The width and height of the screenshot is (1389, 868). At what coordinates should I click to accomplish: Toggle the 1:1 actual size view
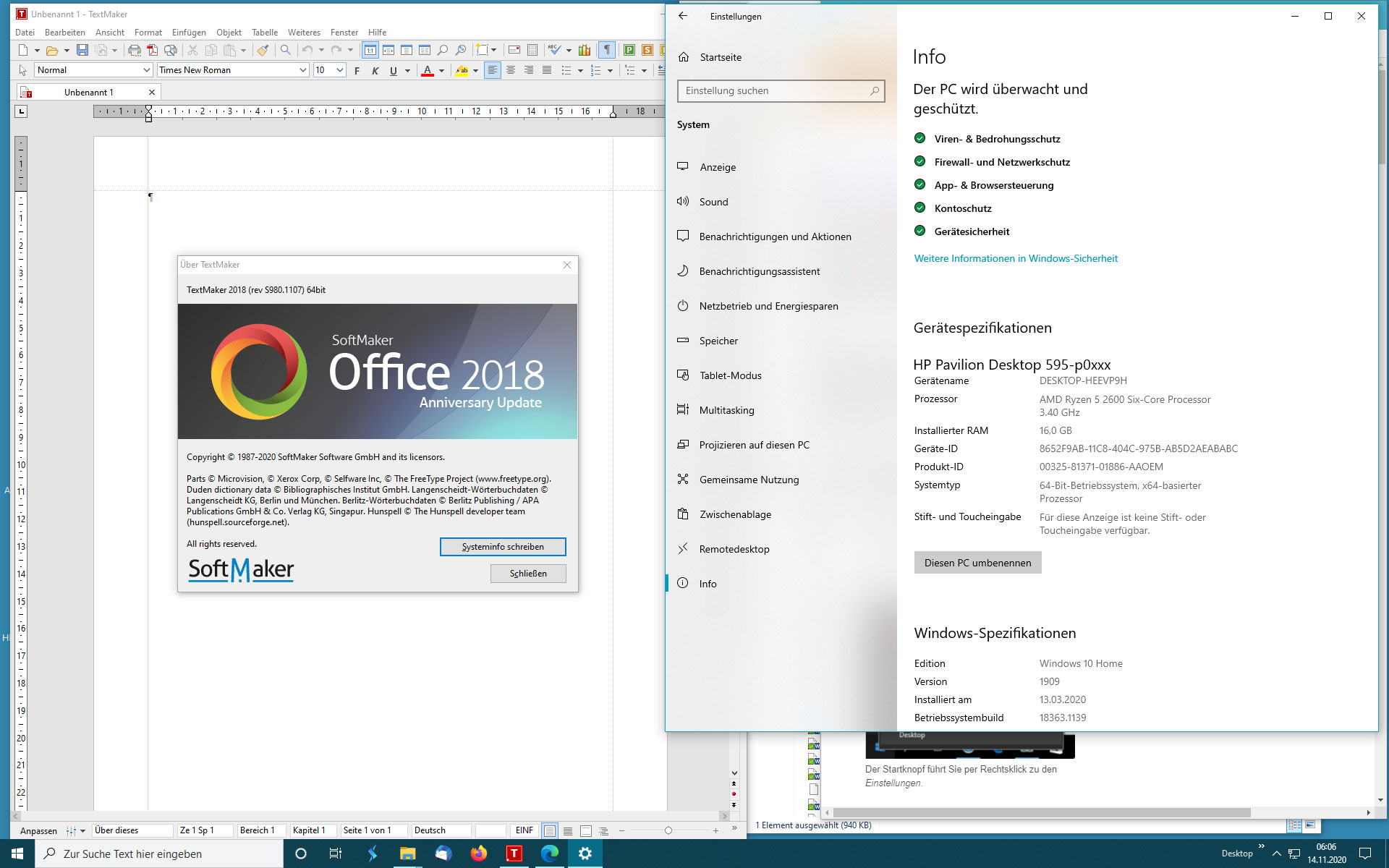(370, 50)
